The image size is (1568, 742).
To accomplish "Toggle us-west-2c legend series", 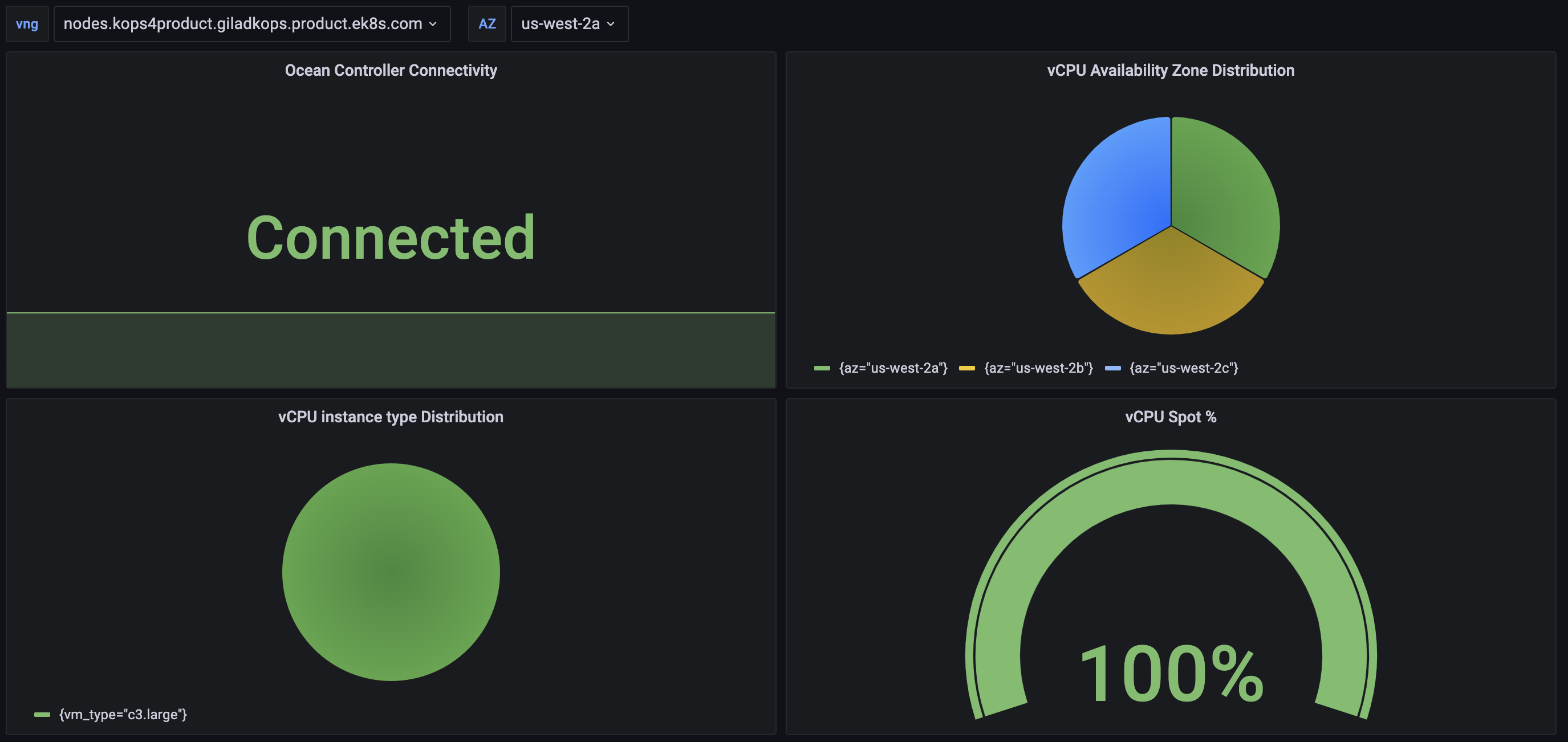I will click(1183, 368).
